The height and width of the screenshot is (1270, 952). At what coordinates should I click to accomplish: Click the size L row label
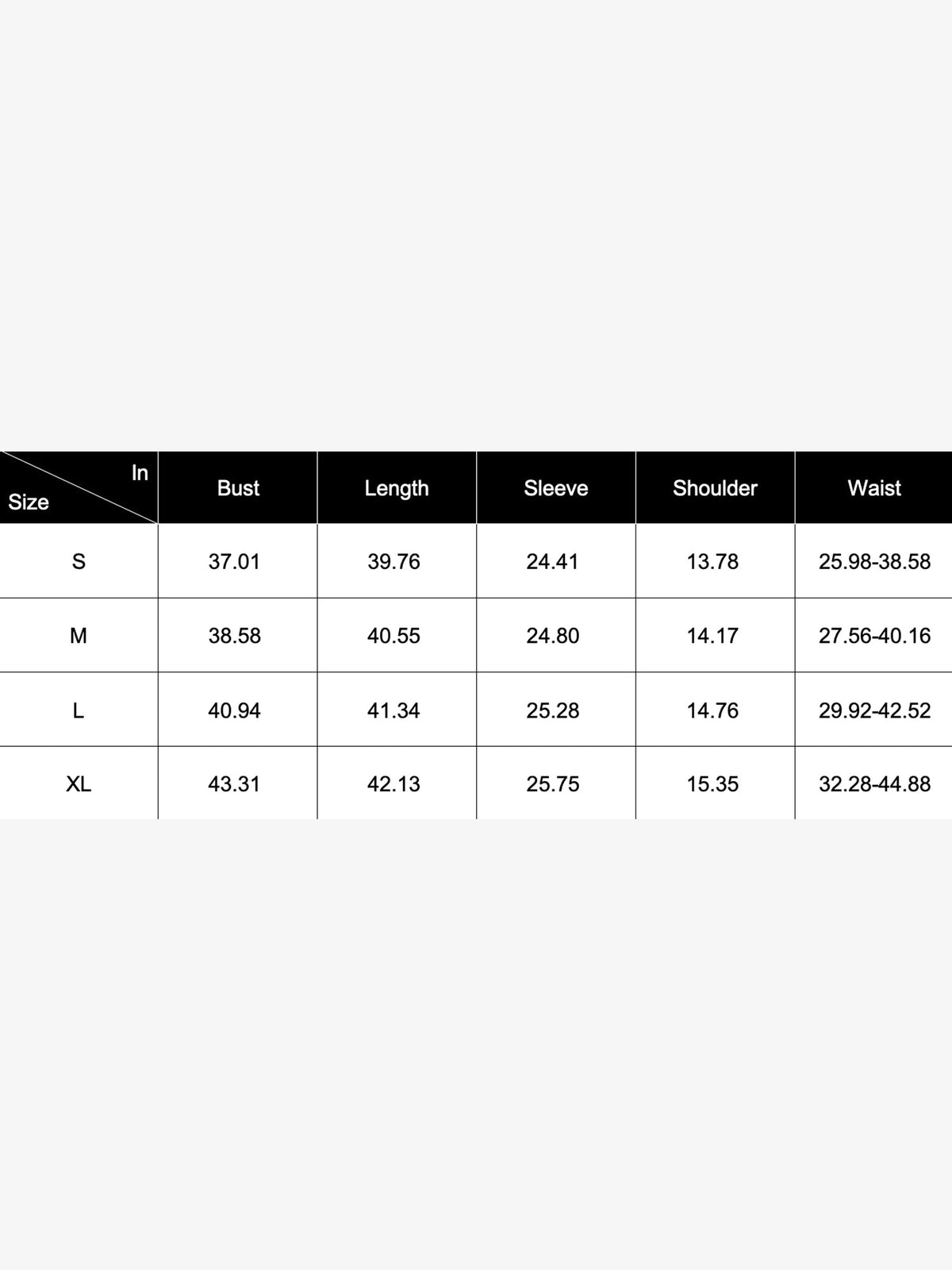[x=79, y=710]
